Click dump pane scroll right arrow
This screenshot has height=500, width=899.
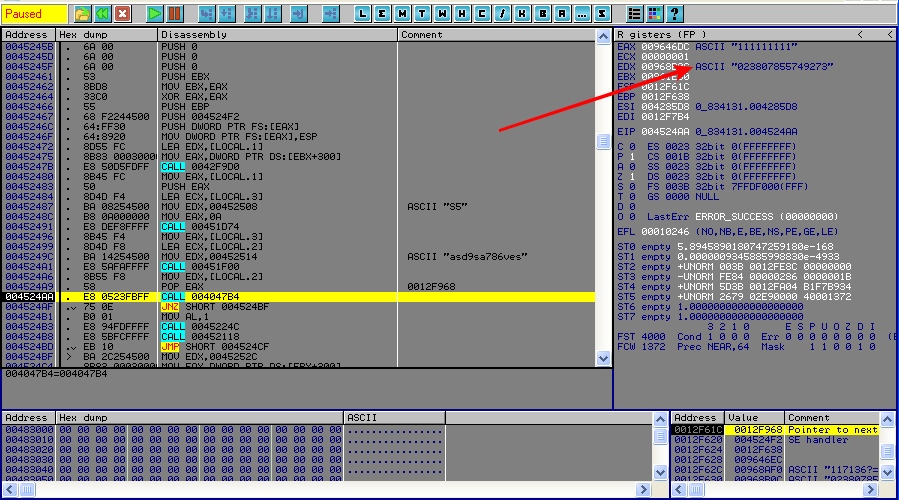click(x=643, y=489)
